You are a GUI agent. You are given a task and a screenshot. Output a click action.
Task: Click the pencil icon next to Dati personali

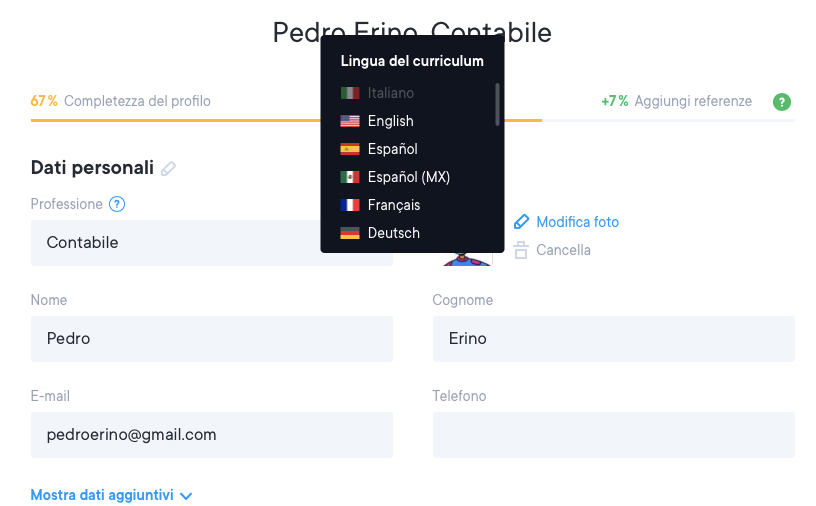pyautogui.click(x=168, y=168)
